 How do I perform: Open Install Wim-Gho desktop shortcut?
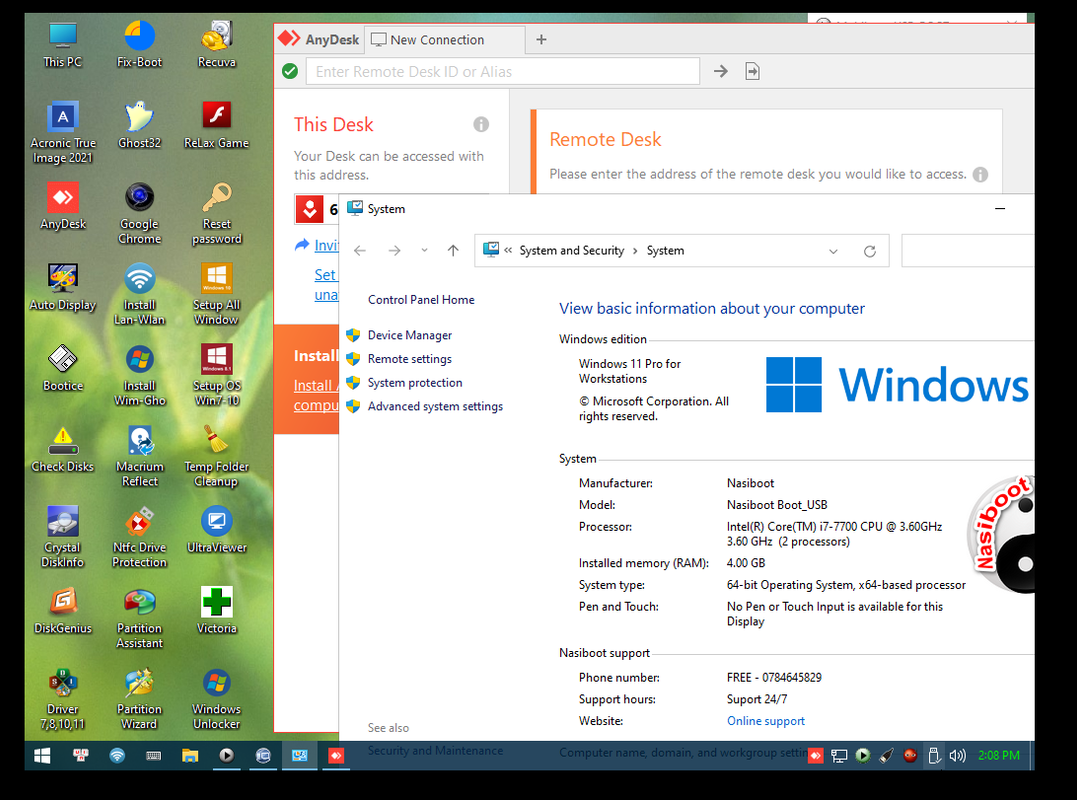(139, 376)
